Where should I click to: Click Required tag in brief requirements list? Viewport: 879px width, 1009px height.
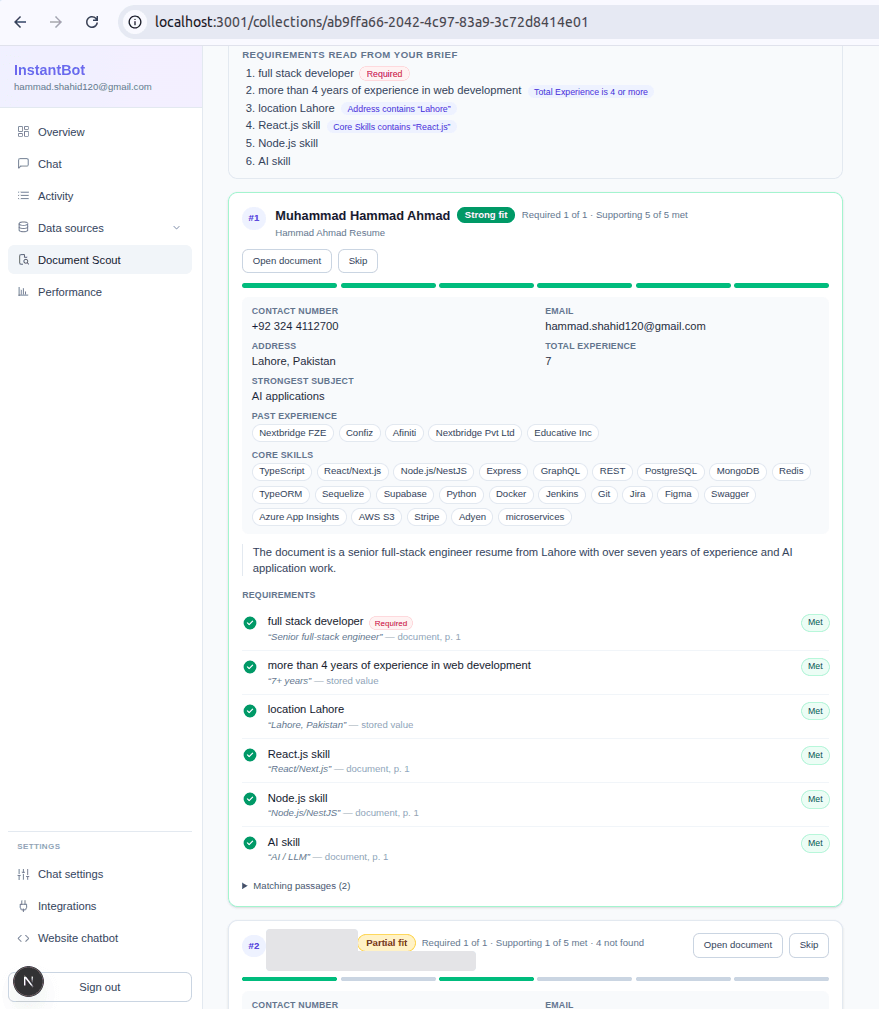click(384, 74)
